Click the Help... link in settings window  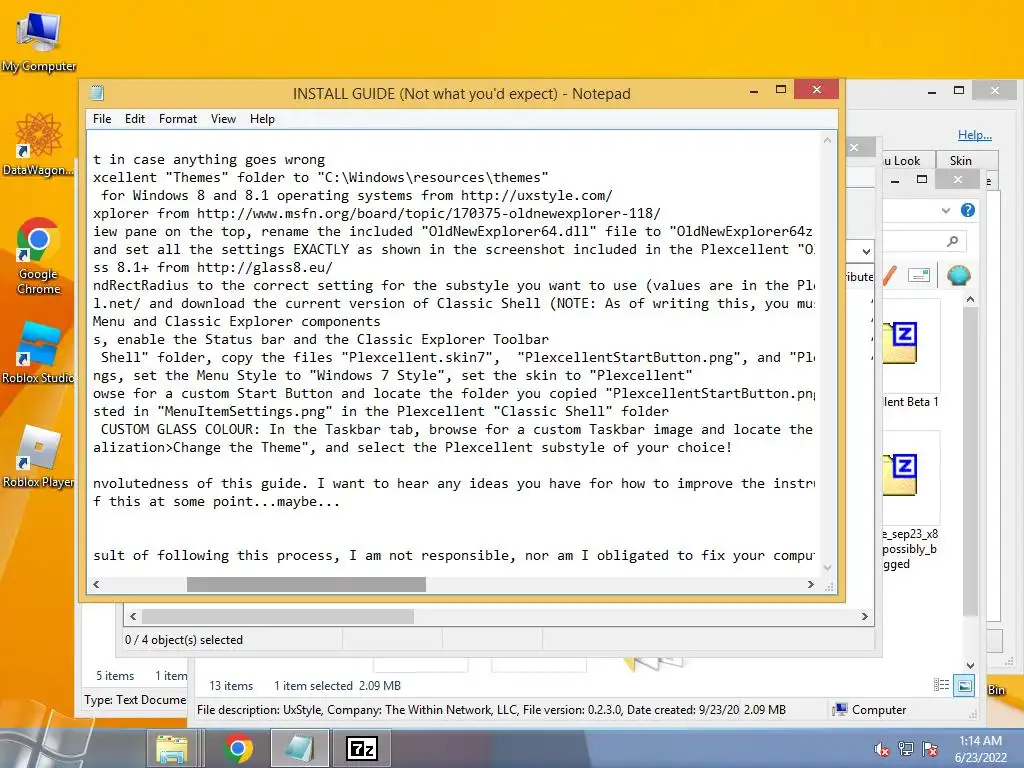pyautogui.click(x=974, y=135)
